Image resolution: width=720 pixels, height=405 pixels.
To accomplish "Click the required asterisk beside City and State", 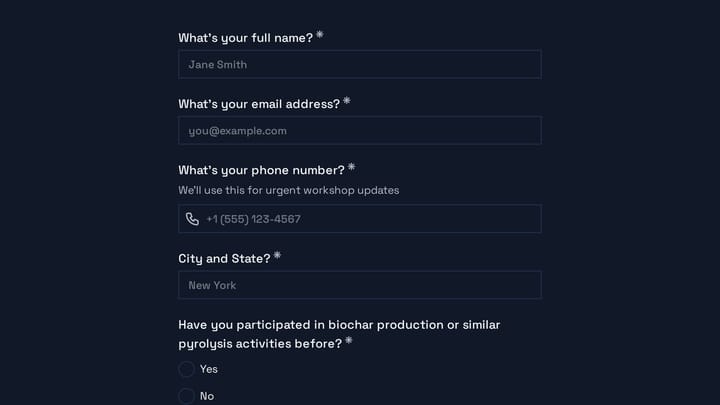I will [x=277, y=255].
